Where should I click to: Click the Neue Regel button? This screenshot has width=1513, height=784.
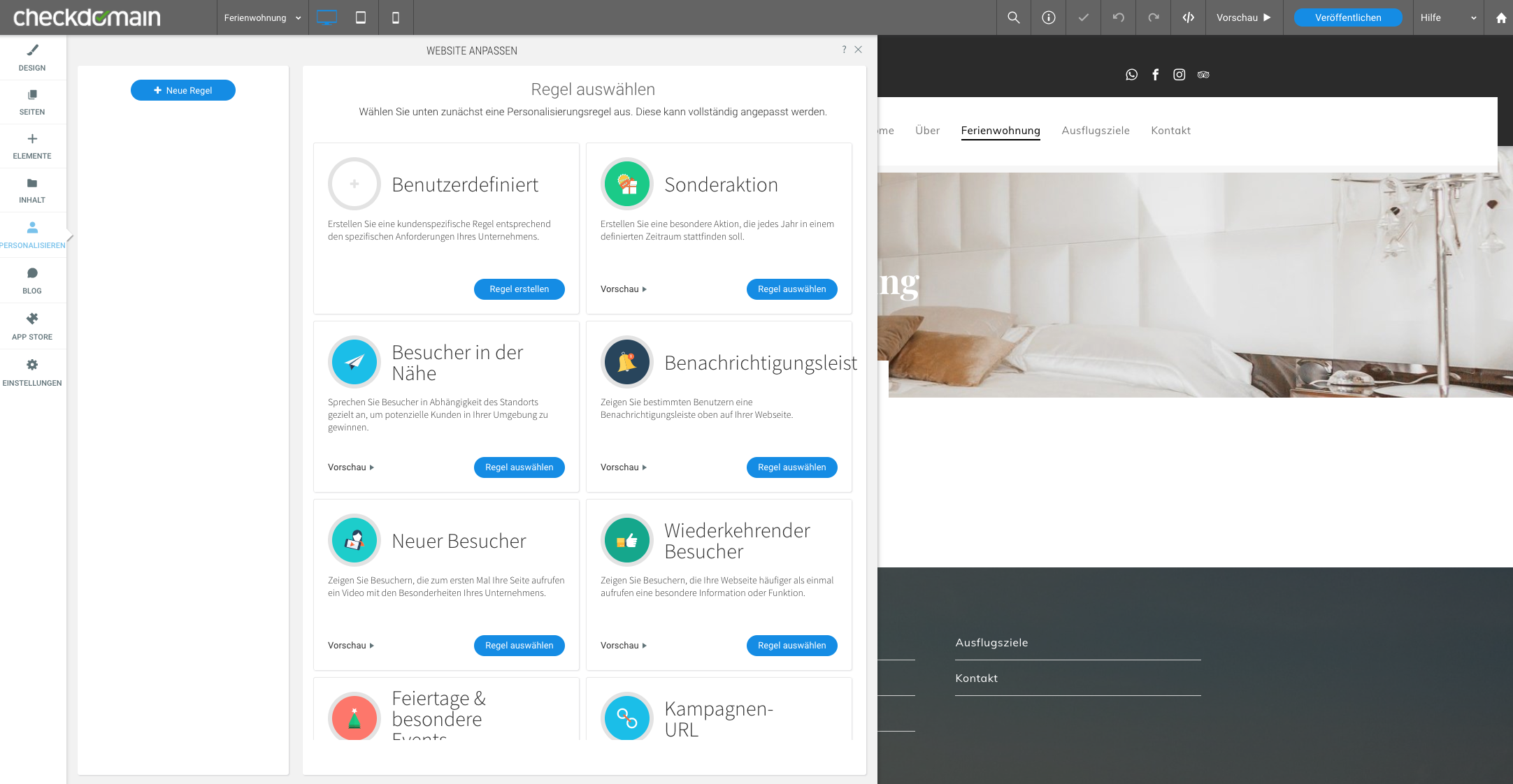pyautogui.click(x=183, y=90)
